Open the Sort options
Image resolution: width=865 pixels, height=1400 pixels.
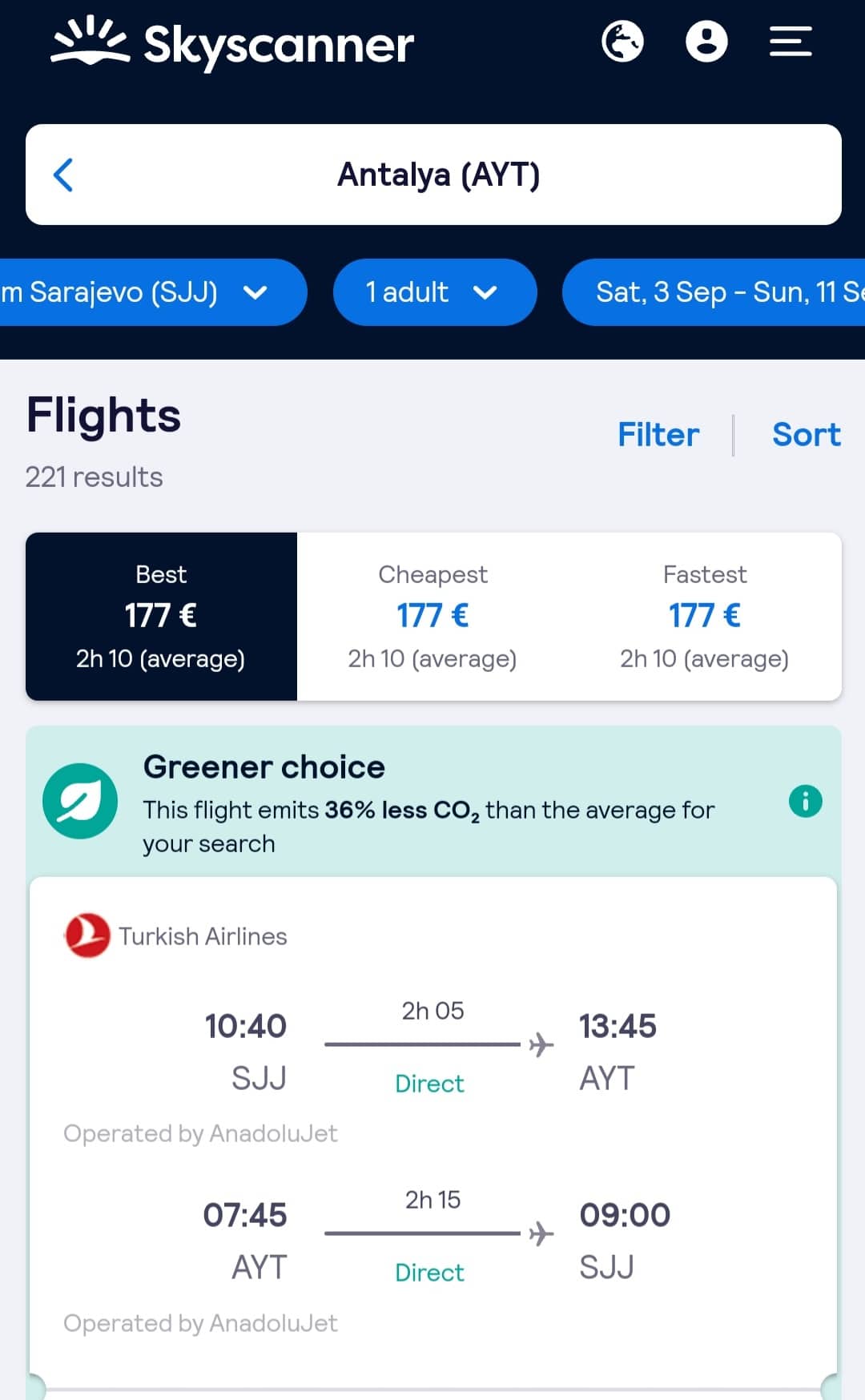[x=806, y=435]
